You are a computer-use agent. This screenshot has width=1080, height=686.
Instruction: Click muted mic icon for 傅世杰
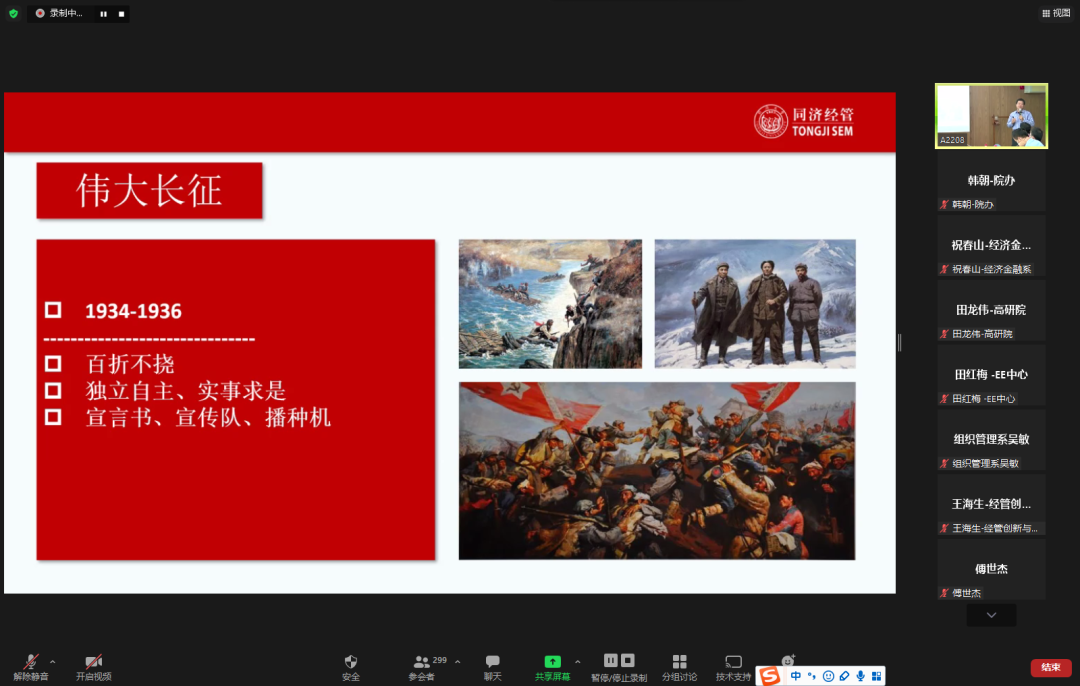944,593
